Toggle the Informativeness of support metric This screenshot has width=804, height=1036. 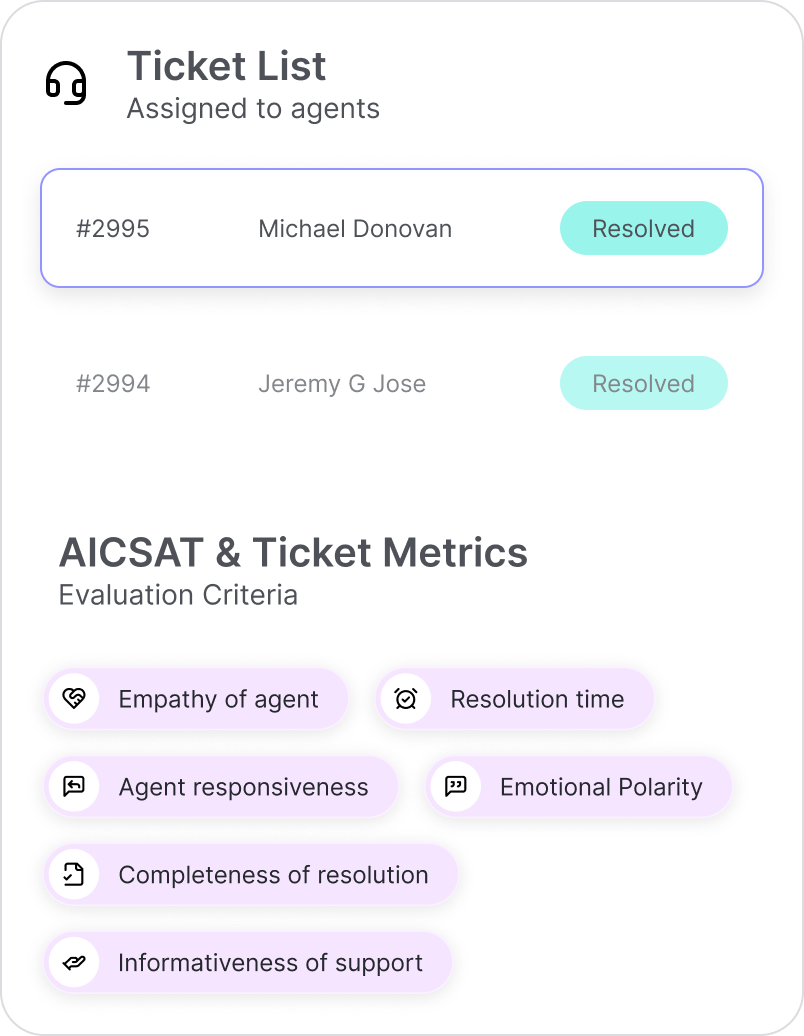point(248,962)
